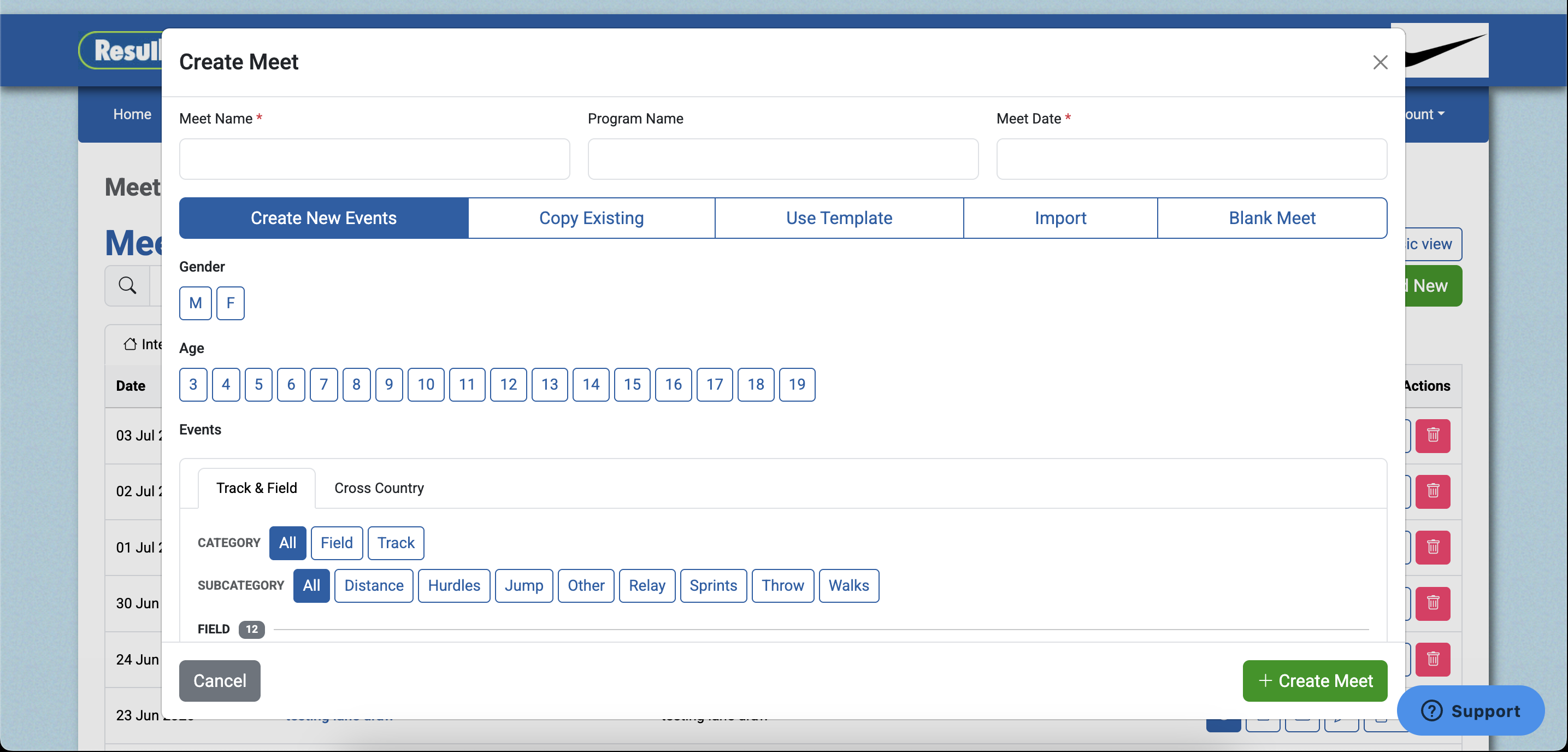Focus the Program Name input field
Viewport: 1568px width, 752px height.
(783, 159)
